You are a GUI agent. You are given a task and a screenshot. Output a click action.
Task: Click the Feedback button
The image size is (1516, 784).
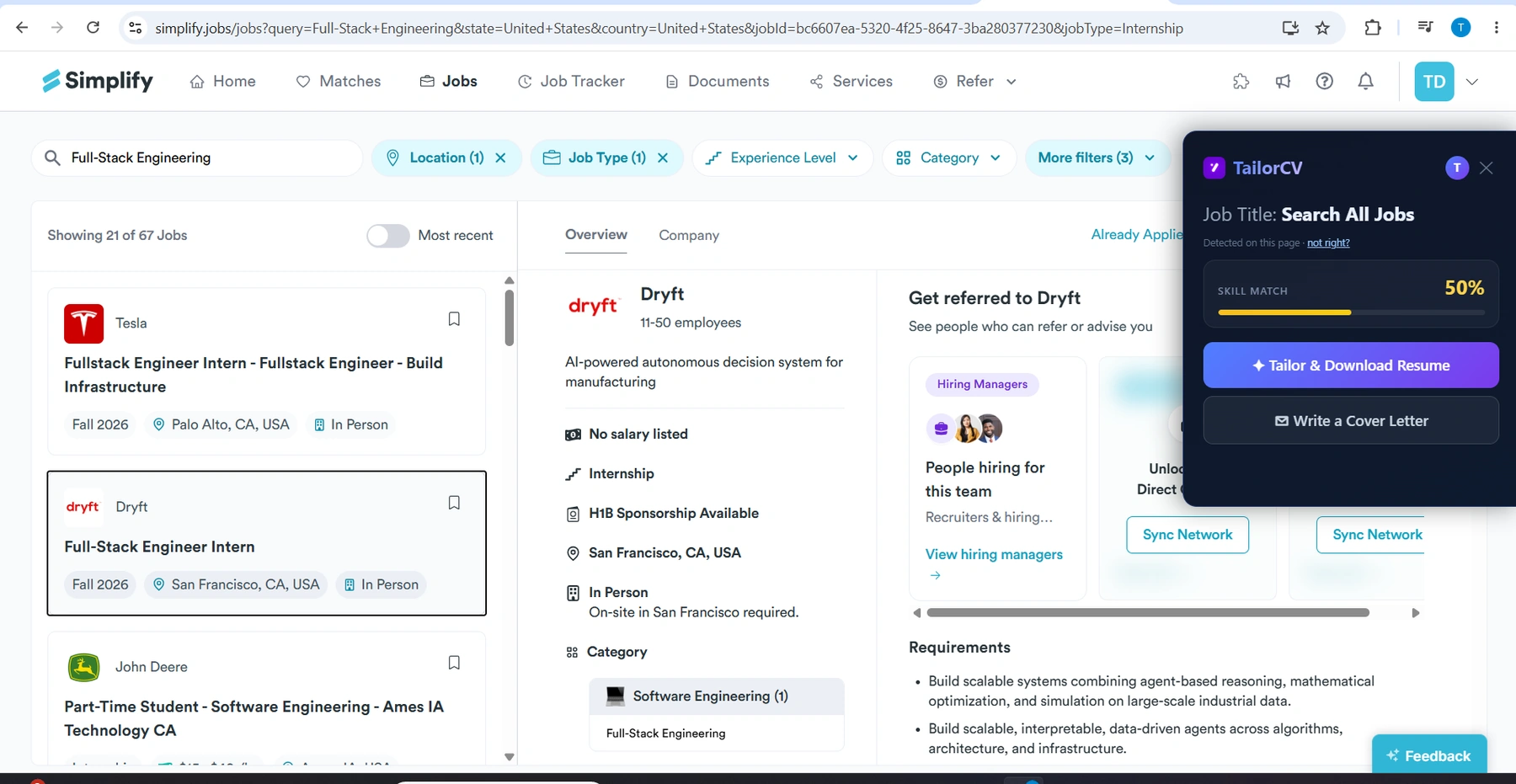[1429, 755]
